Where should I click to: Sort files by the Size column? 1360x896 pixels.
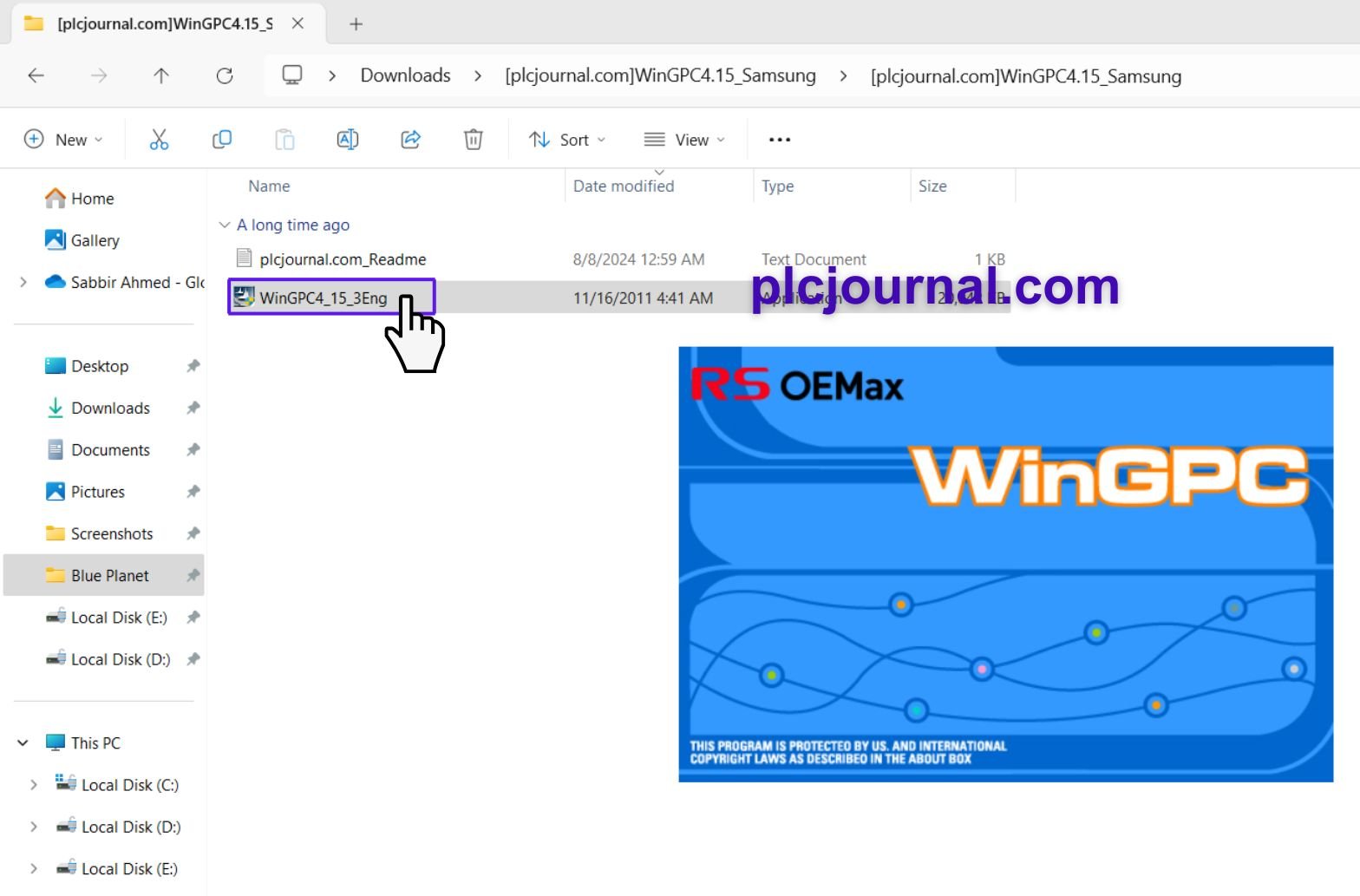coord(932,186)
